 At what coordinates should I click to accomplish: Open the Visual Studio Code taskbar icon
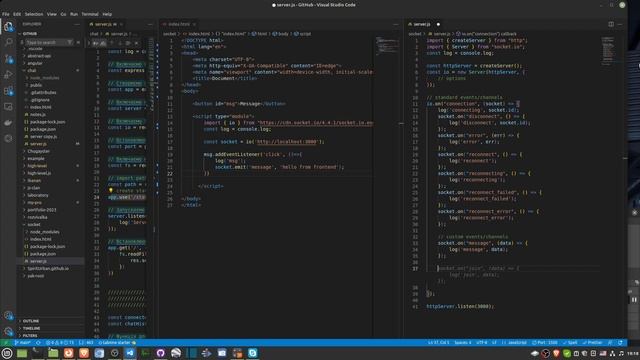(130, 353)
